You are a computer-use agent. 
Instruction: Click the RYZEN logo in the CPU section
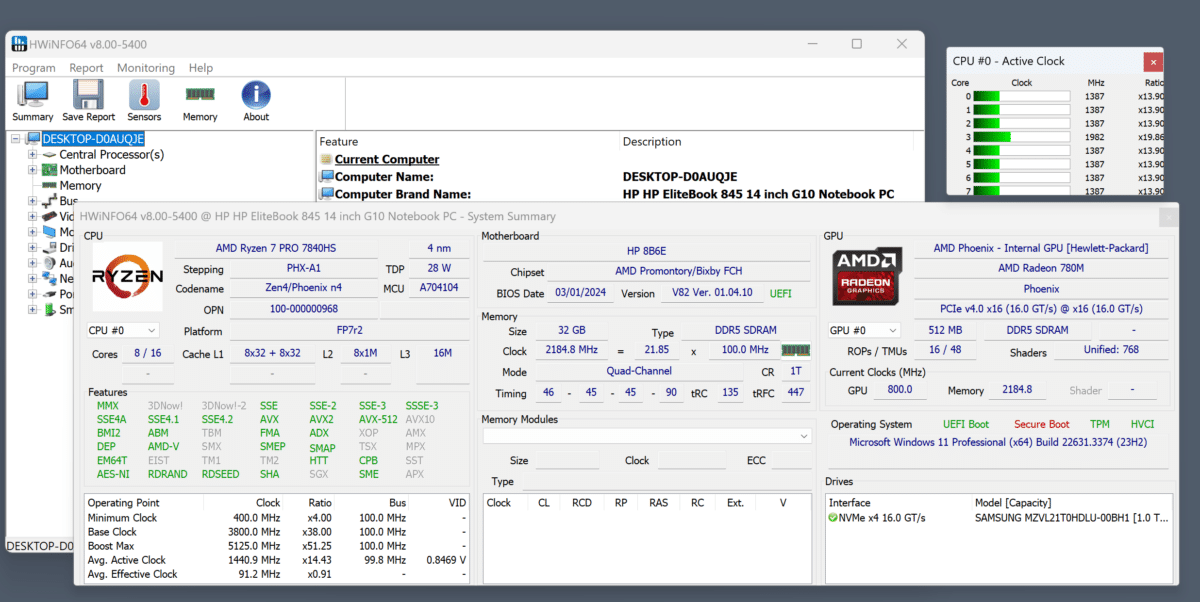[127, 277]
